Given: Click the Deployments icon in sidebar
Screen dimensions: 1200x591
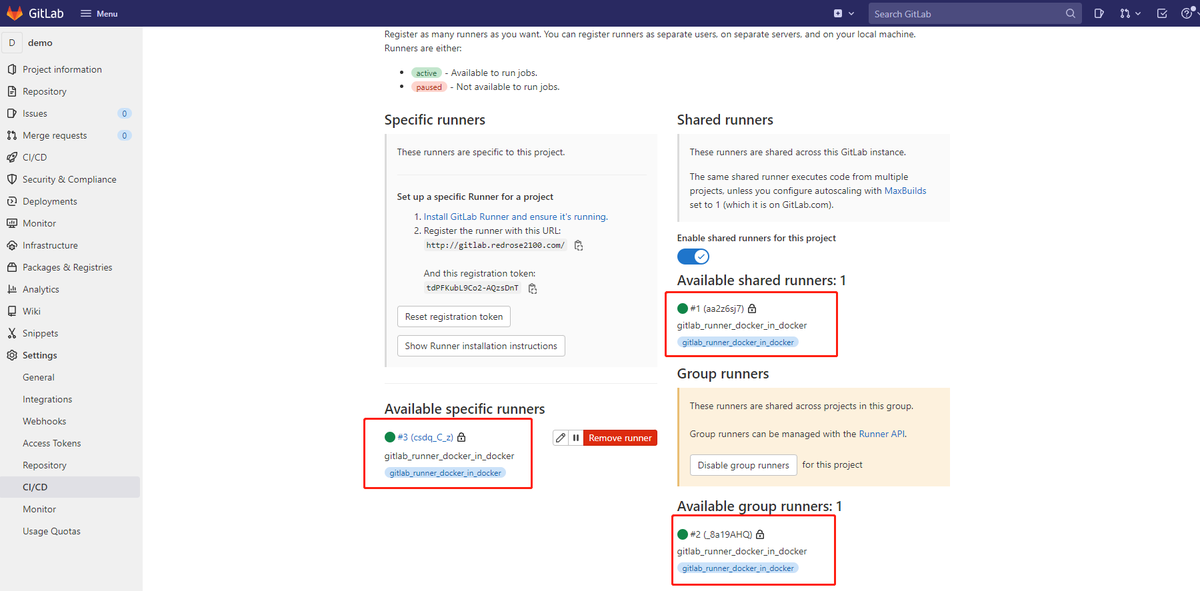Looking at the screenshot, I should (12, 201).
